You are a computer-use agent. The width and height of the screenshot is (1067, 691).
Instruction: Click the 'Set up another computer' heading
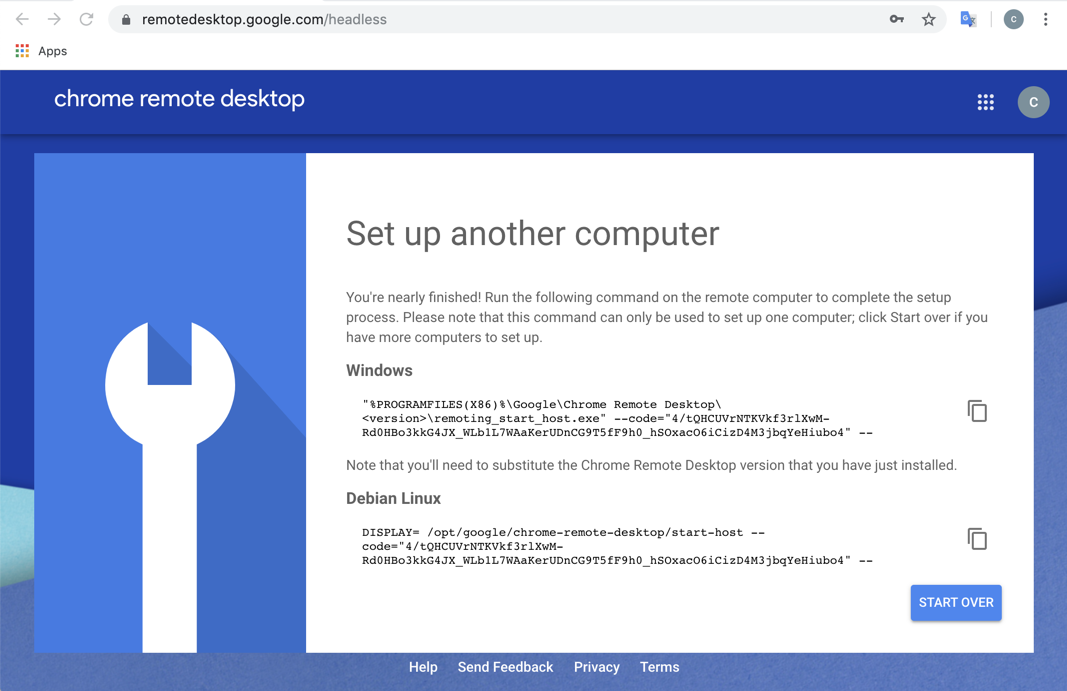(532, 234)
